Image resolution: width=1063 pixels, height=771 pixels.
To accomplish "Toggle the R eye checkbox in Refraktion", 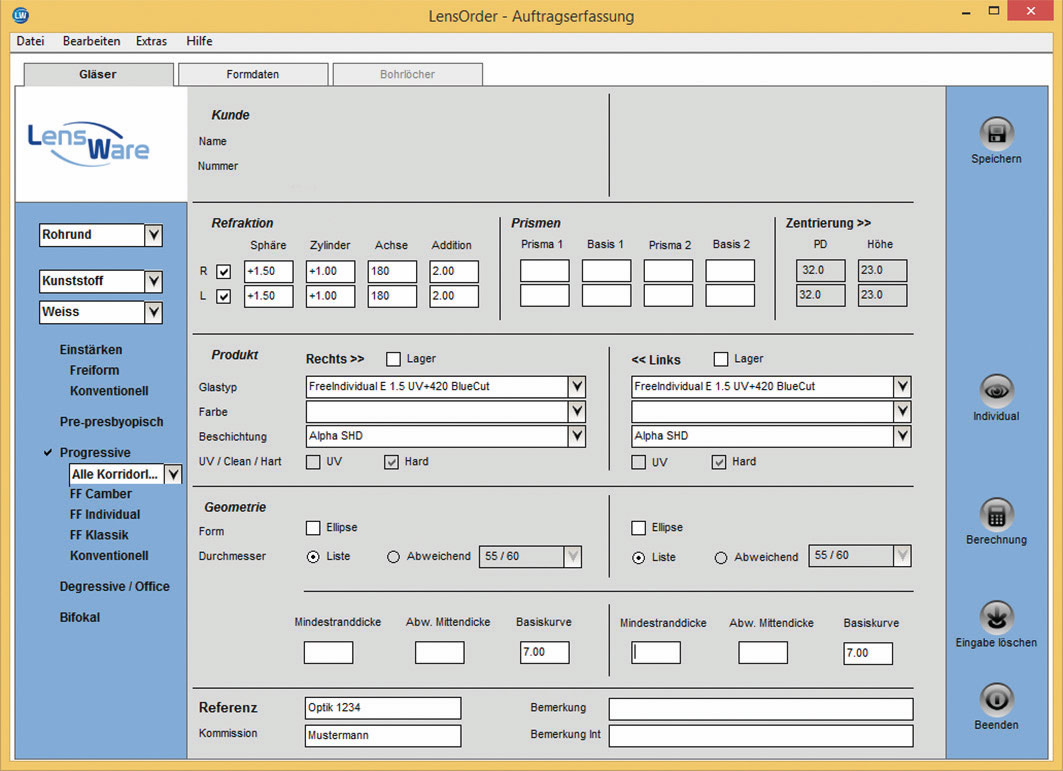I will click(223, 271).
